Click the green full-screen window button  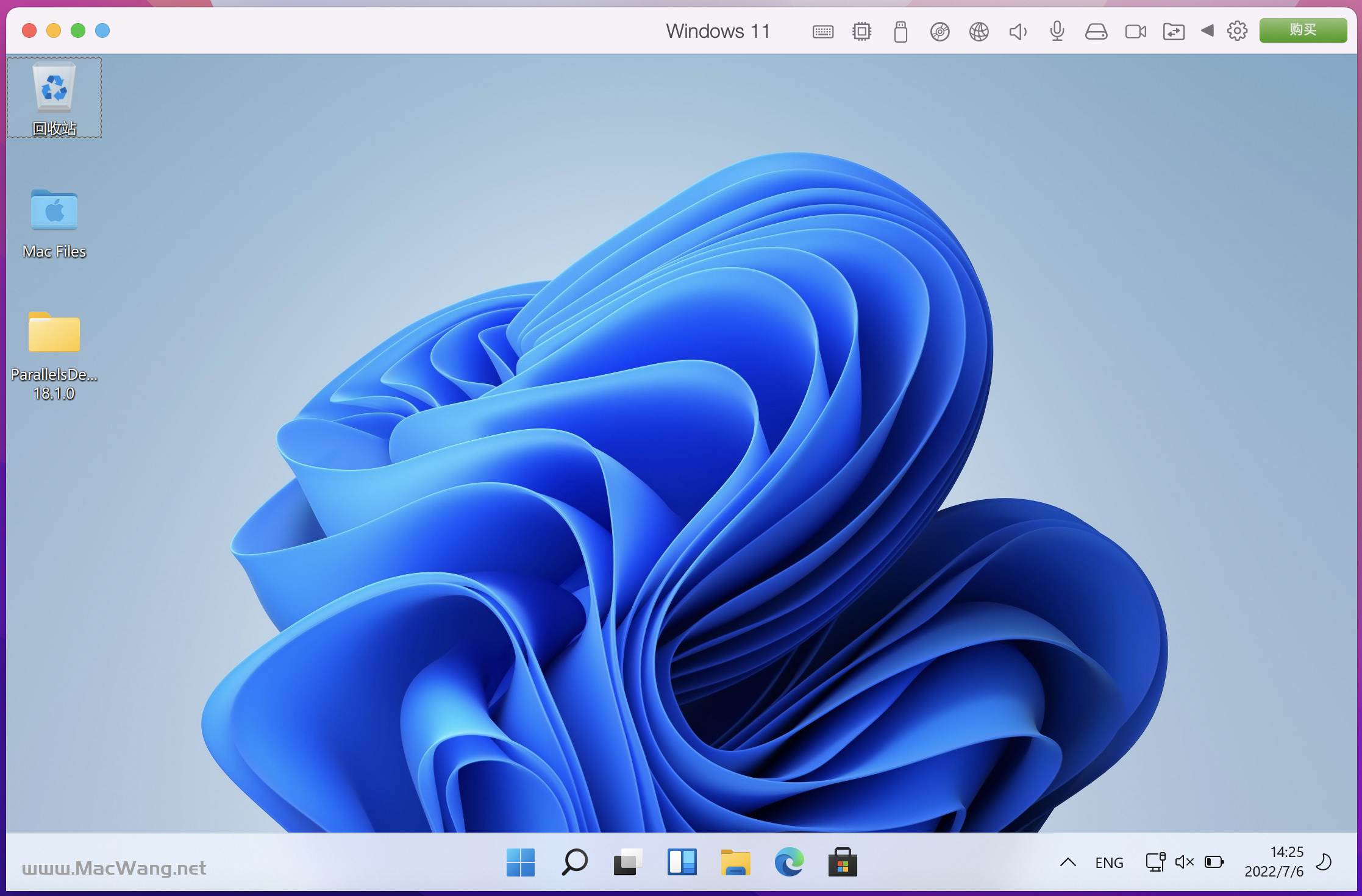[x=78, y=30]
